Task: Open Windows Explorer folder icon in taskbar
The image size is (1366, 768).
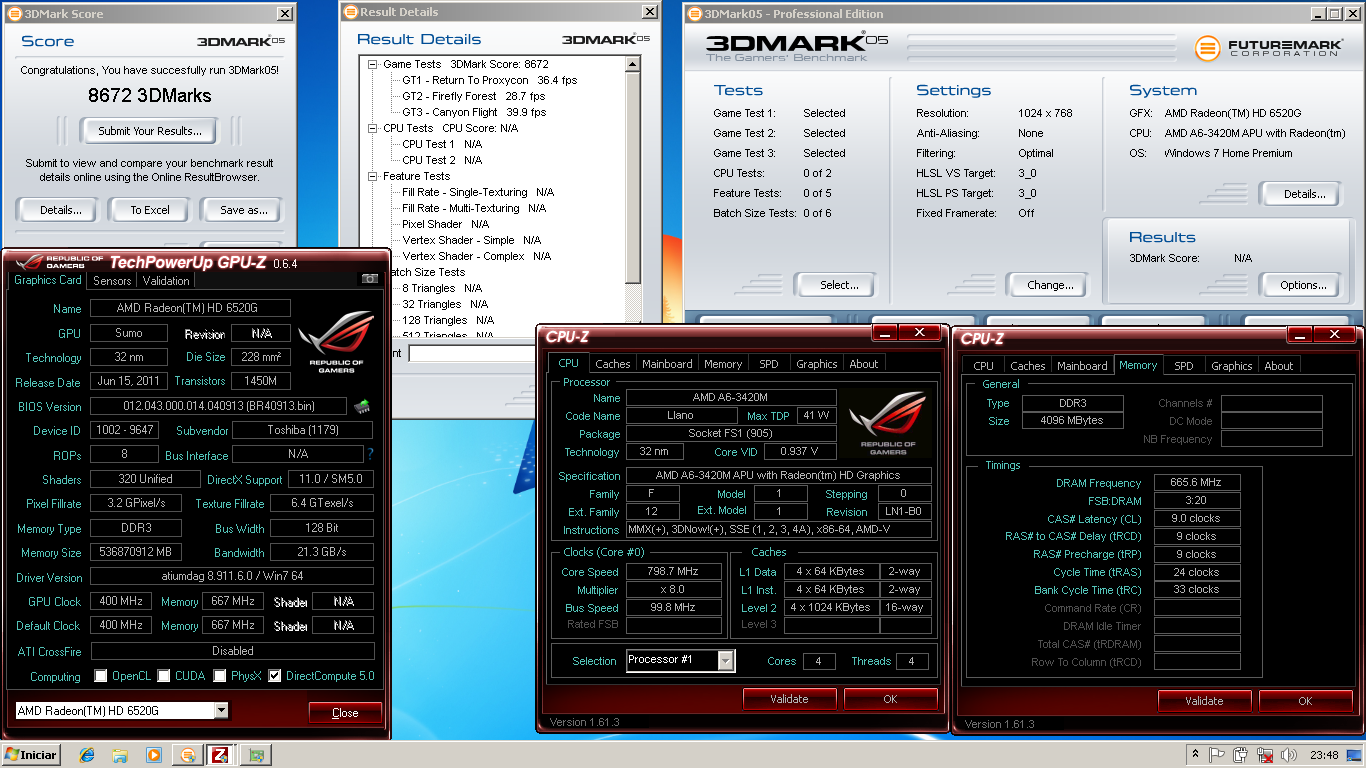Action: click(x=120, y=755)
